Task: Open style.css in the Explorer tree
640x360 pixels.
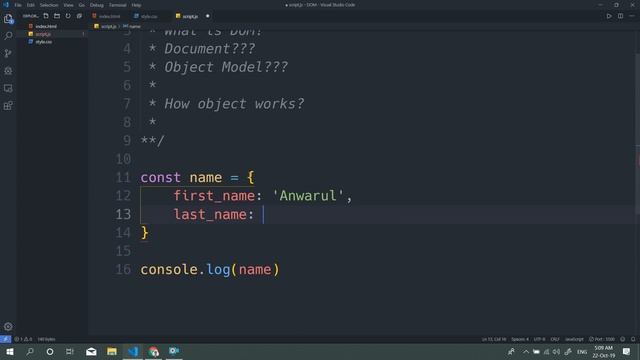Action: (x=43, y=42)
